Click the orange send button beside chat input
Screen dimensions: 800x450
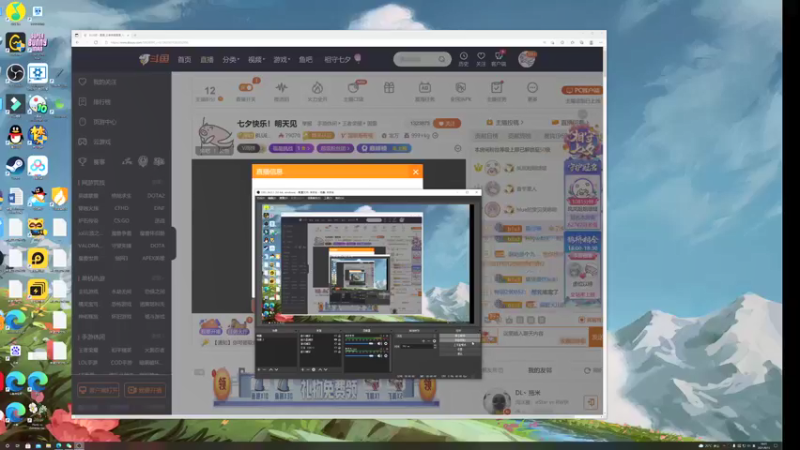click(595, 337)
